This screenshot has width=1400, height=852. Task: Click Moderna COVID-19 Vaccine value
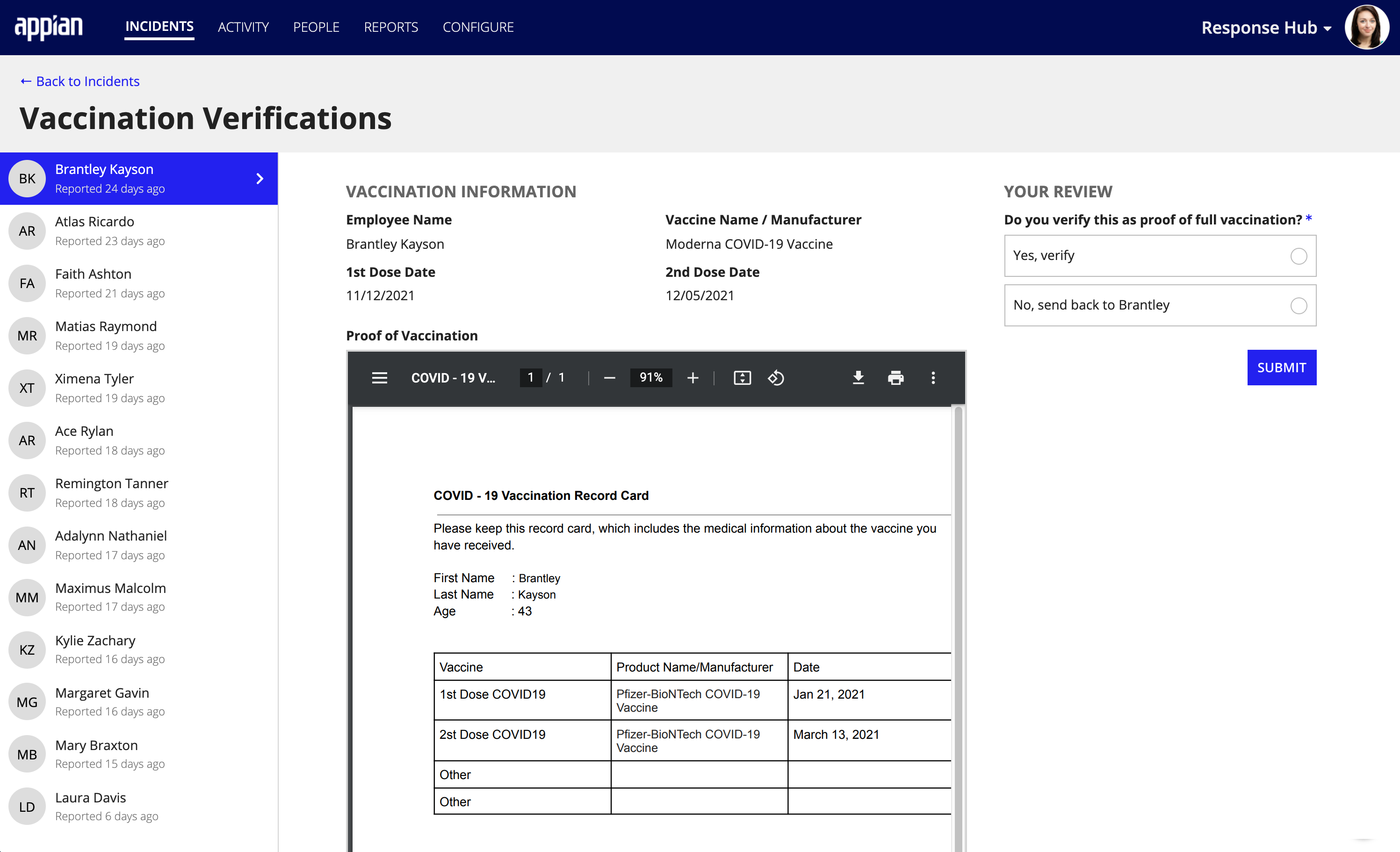click(x=749, y=244)
